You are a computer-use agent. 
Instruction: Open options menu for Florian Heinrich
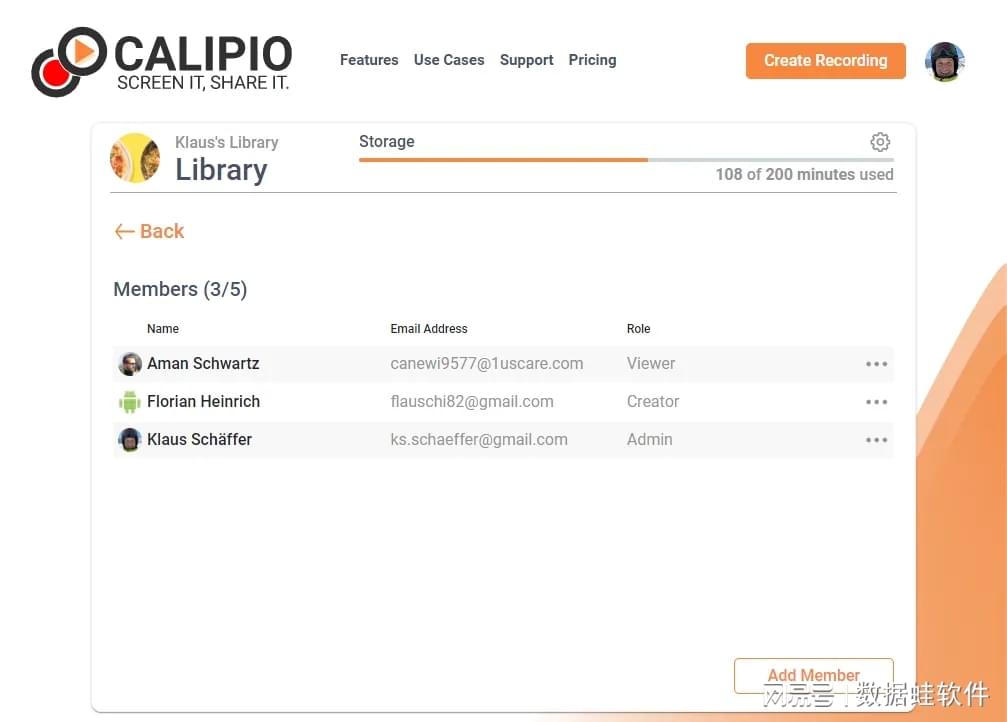click(x=876, y=402)
